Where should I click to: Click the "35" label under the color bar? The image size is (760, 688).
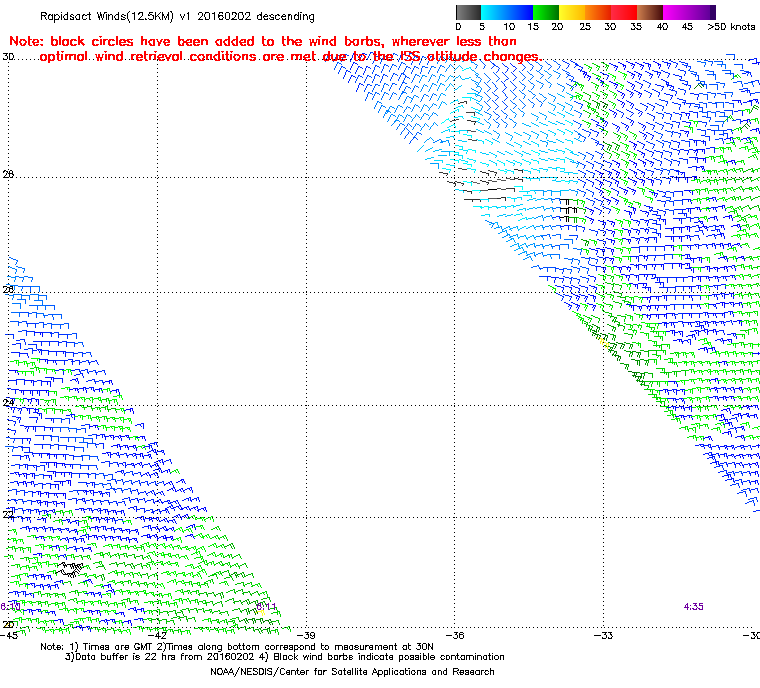(636, 27)
